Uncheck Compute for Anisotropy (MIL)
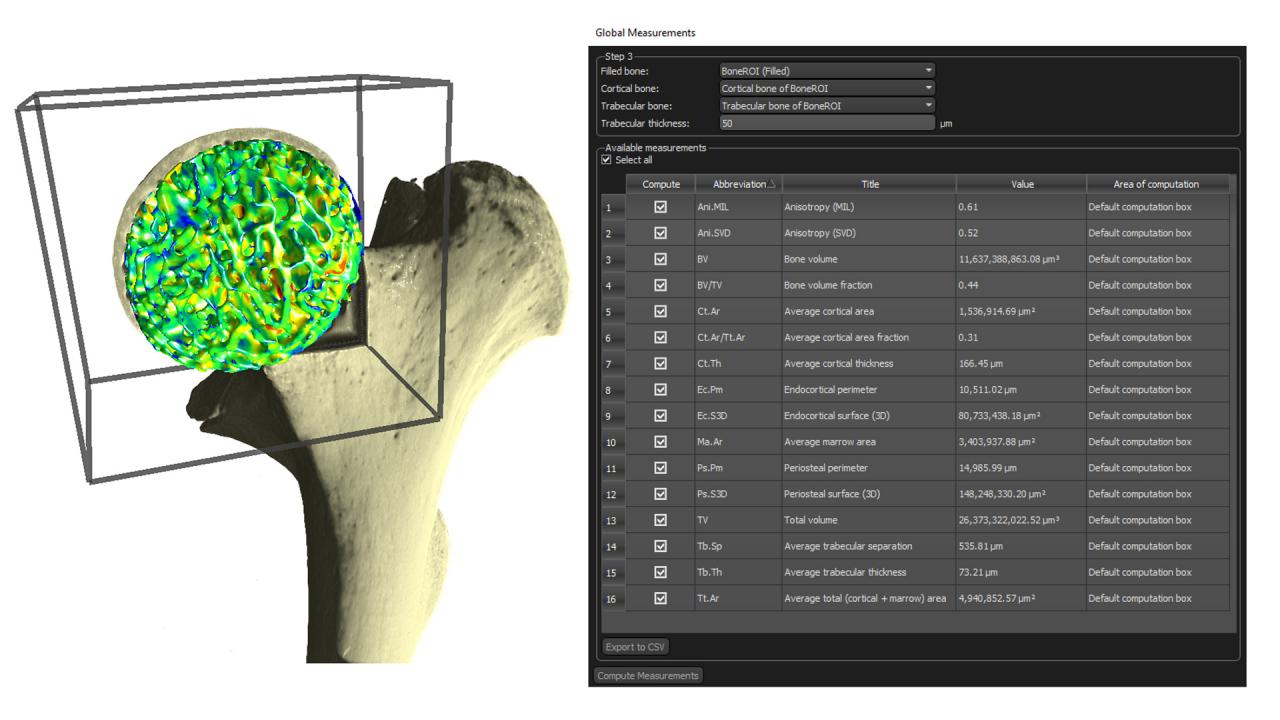Image resolution: width=1280 pixels, height=720 pixels. point(663,209)
